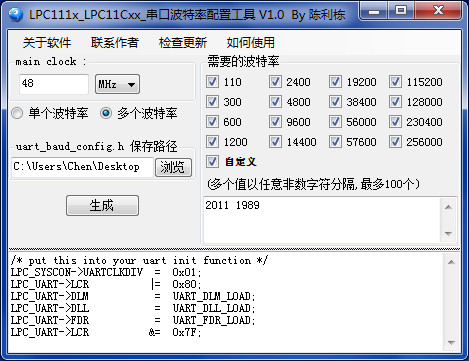Click up arrow of code output scrollbar
The height and width of the screenshot is (361, 469).
coord(451,262)
